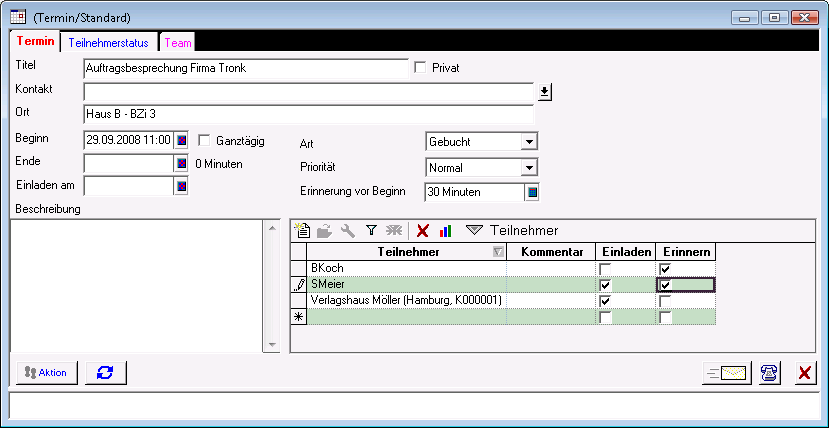Uncheck Erinnern for BKoch
This screenshot has width=829, height=428.
[x=666, y=269]
